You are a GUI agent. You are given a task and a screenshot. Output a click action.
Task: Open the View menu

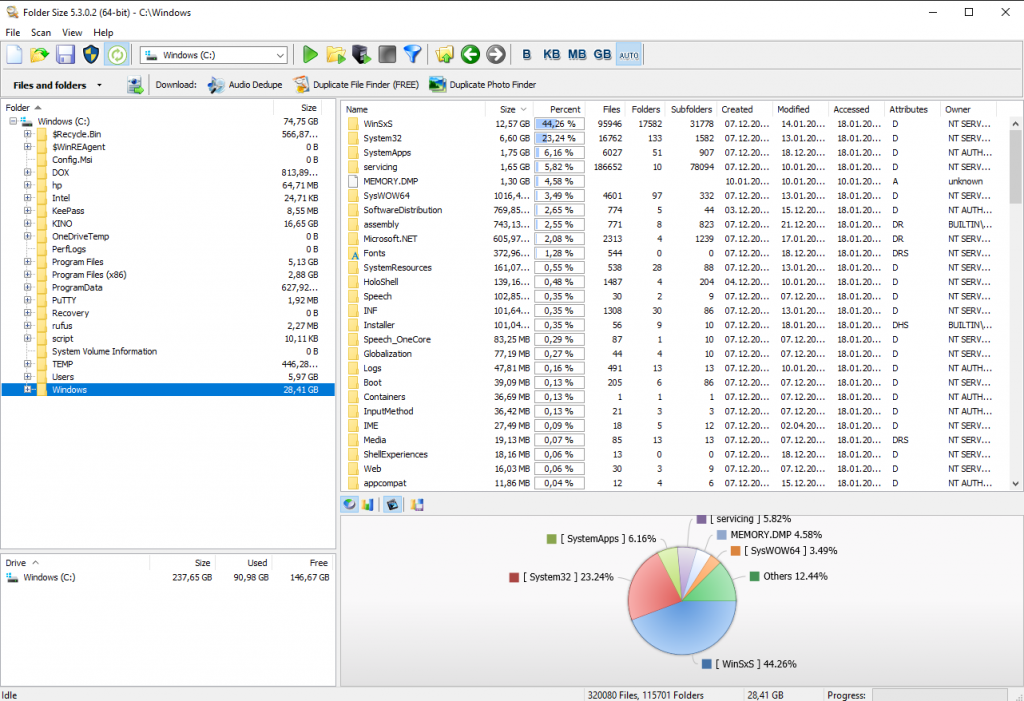click(x=72, y=33)
